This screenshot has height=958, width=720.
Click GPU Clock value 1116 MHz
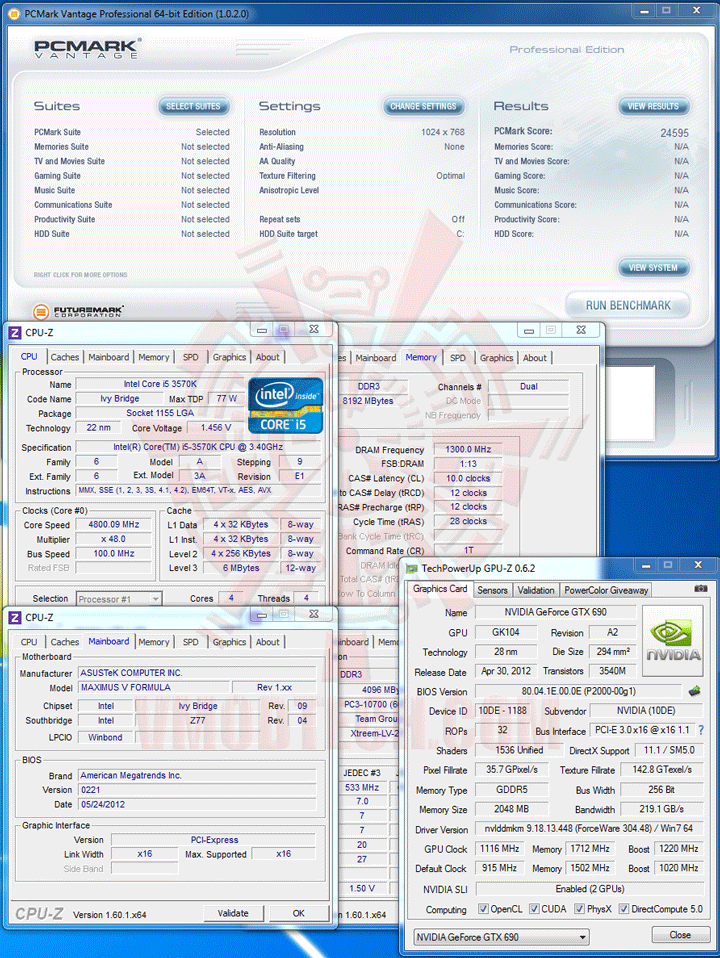coord(499,849)
